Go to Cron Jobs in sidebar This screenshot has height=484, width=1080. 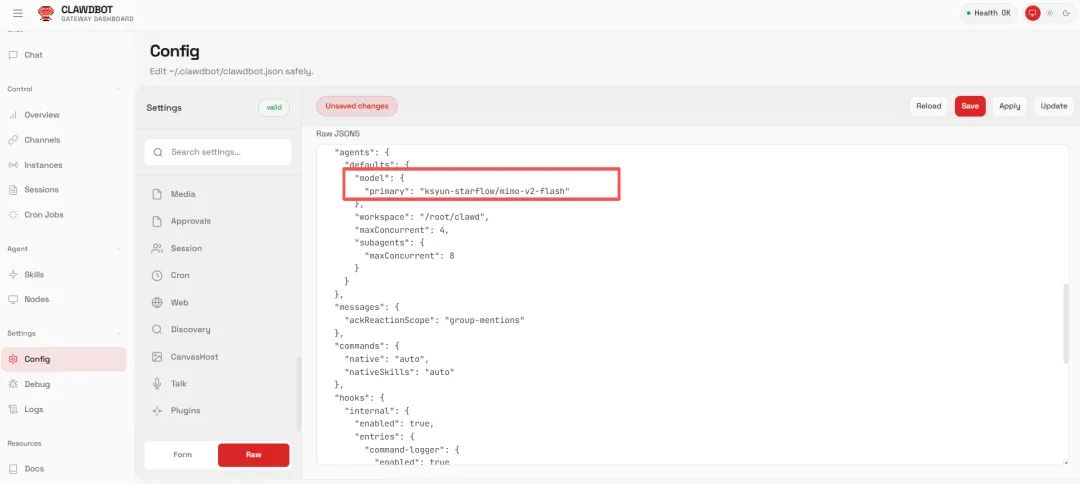point(43,215)
